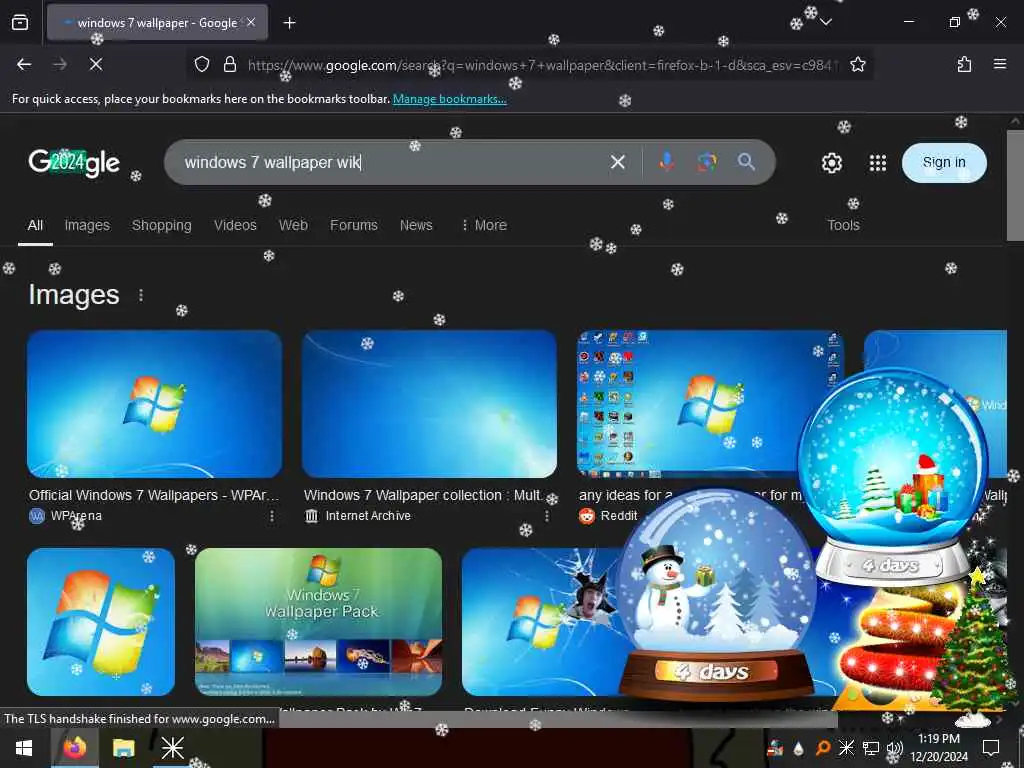Open the notification center icon
This screenshot has width=1024, height=768.
(x=991, y=748)
